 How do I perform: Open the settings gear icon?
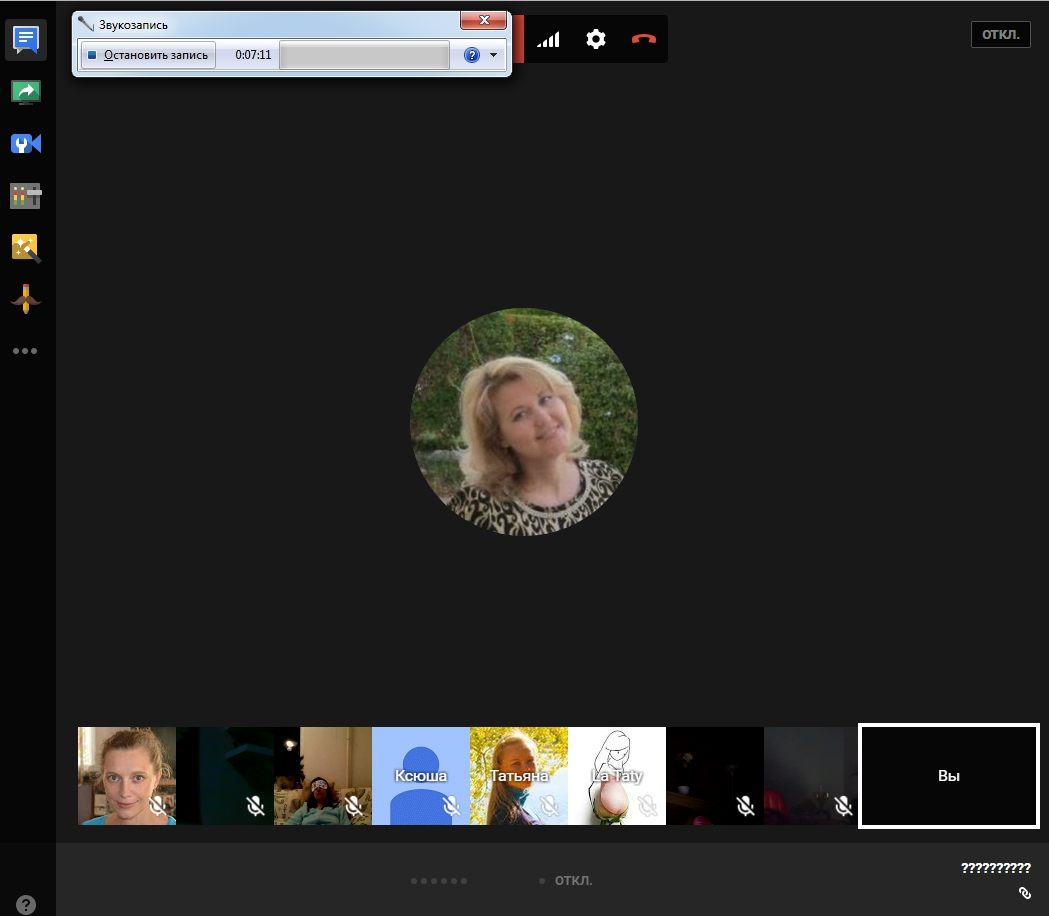tap(596, 40)
